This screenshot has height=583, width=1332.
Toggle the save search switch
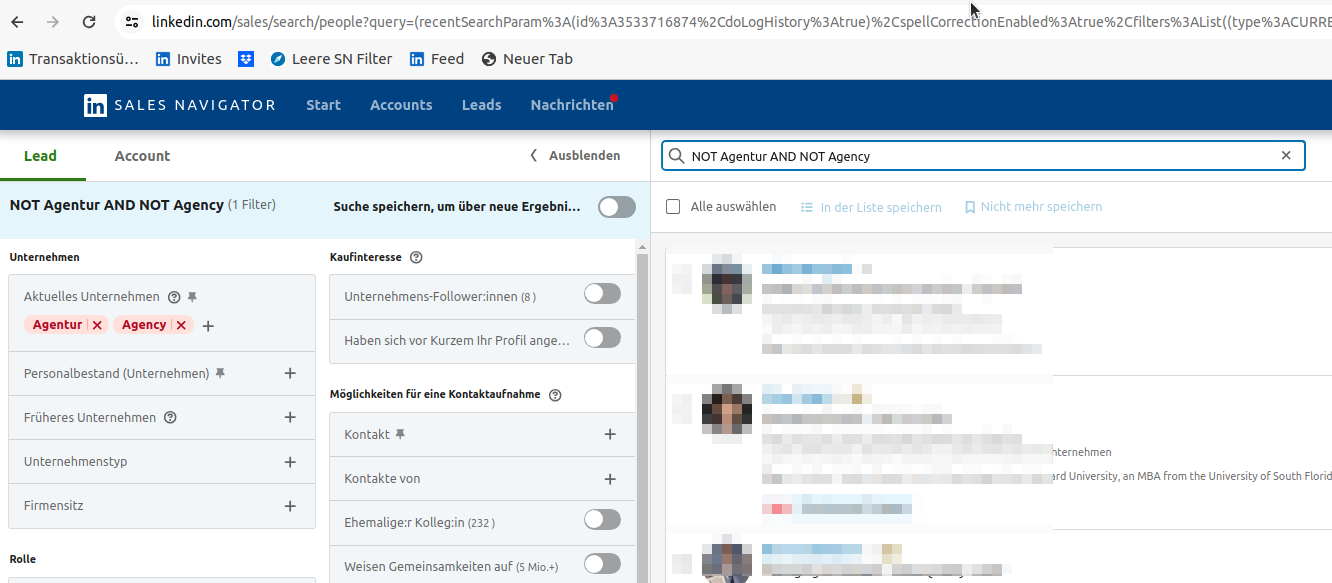tap(616, 207)
